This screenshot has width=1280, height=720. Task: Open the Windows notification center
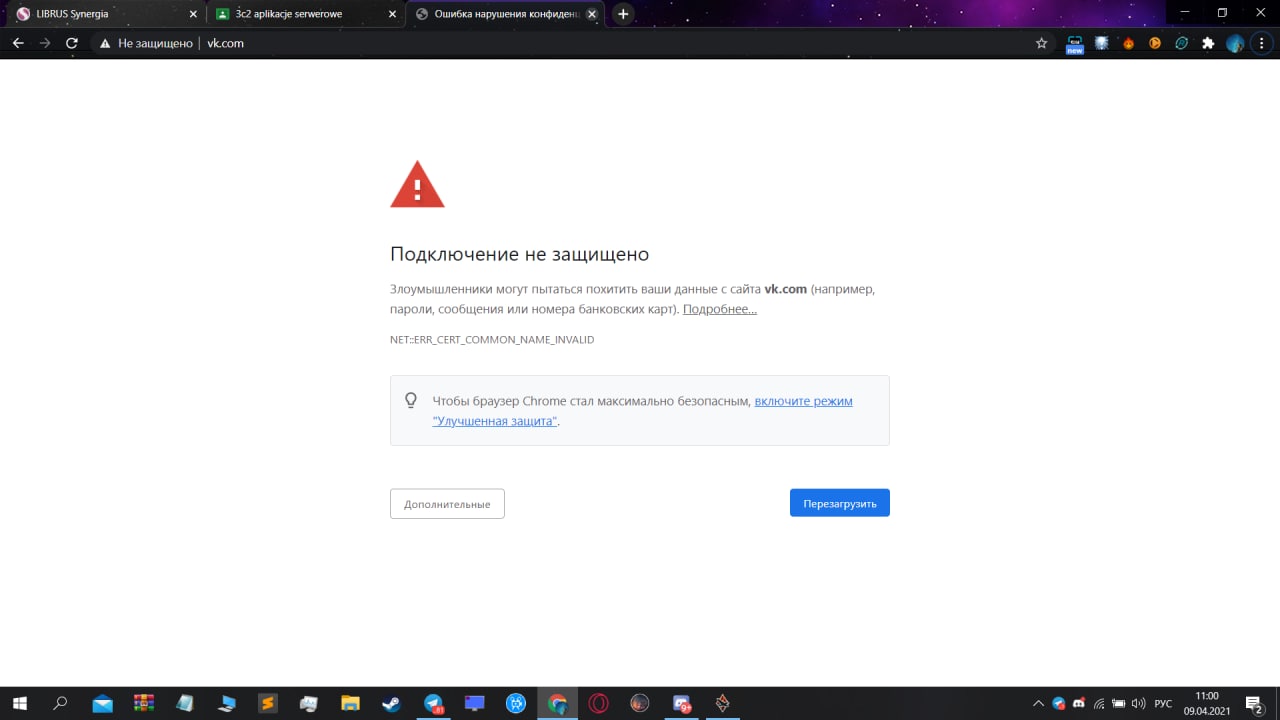coord(1254,704)
